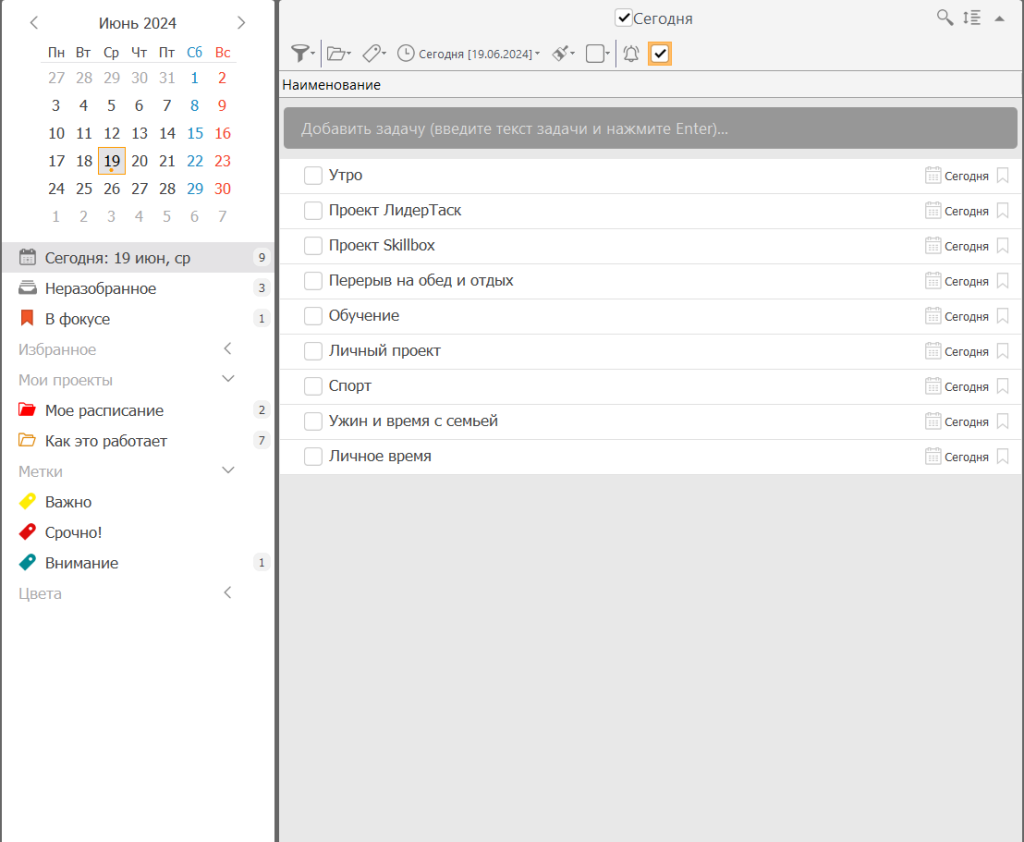The width and height of the screenshot is (1024, 842).
Task: Expand the Избранное section
Action: click(x=228, y=349)
